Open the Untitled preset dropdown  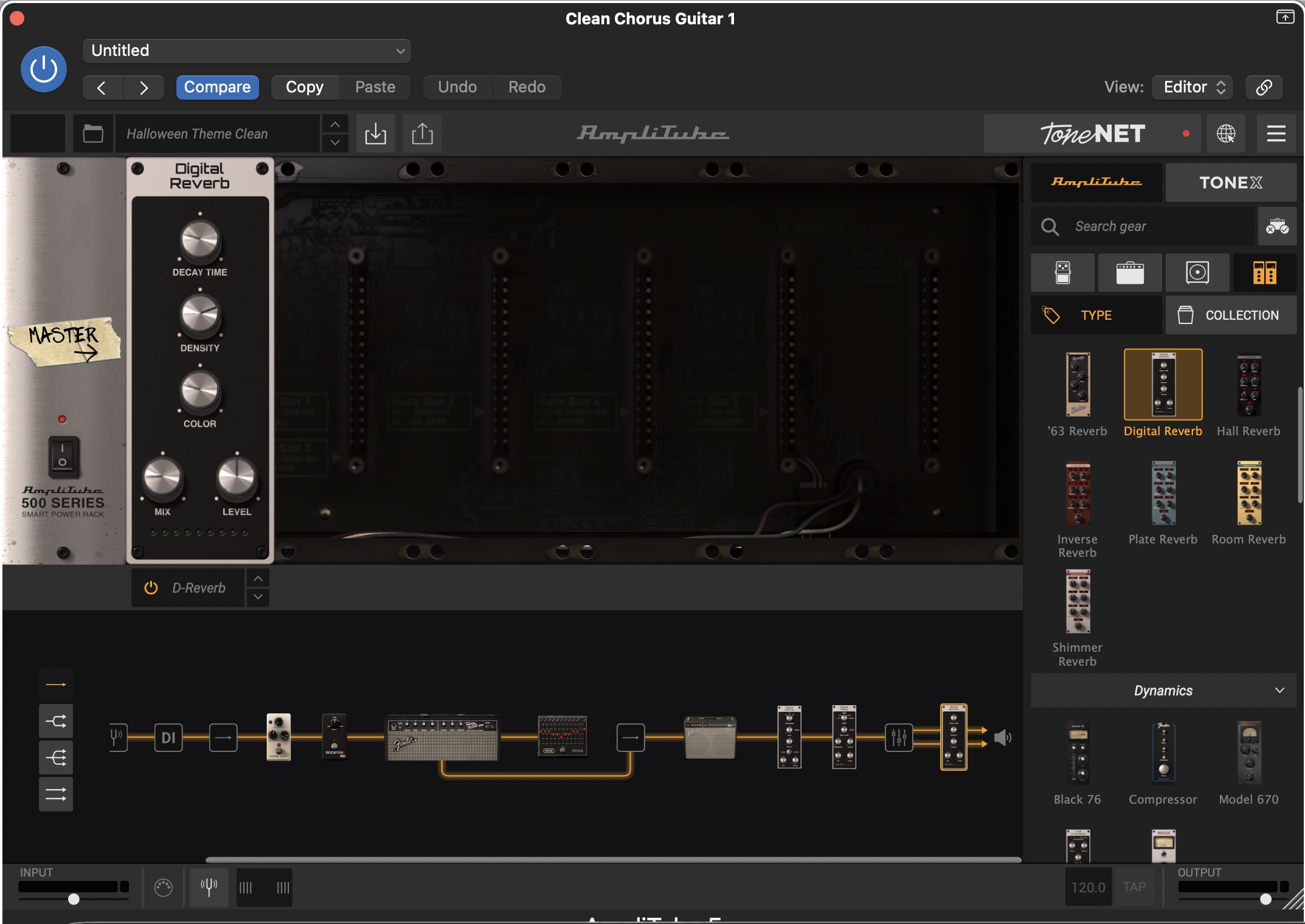(x=246, y=51)
